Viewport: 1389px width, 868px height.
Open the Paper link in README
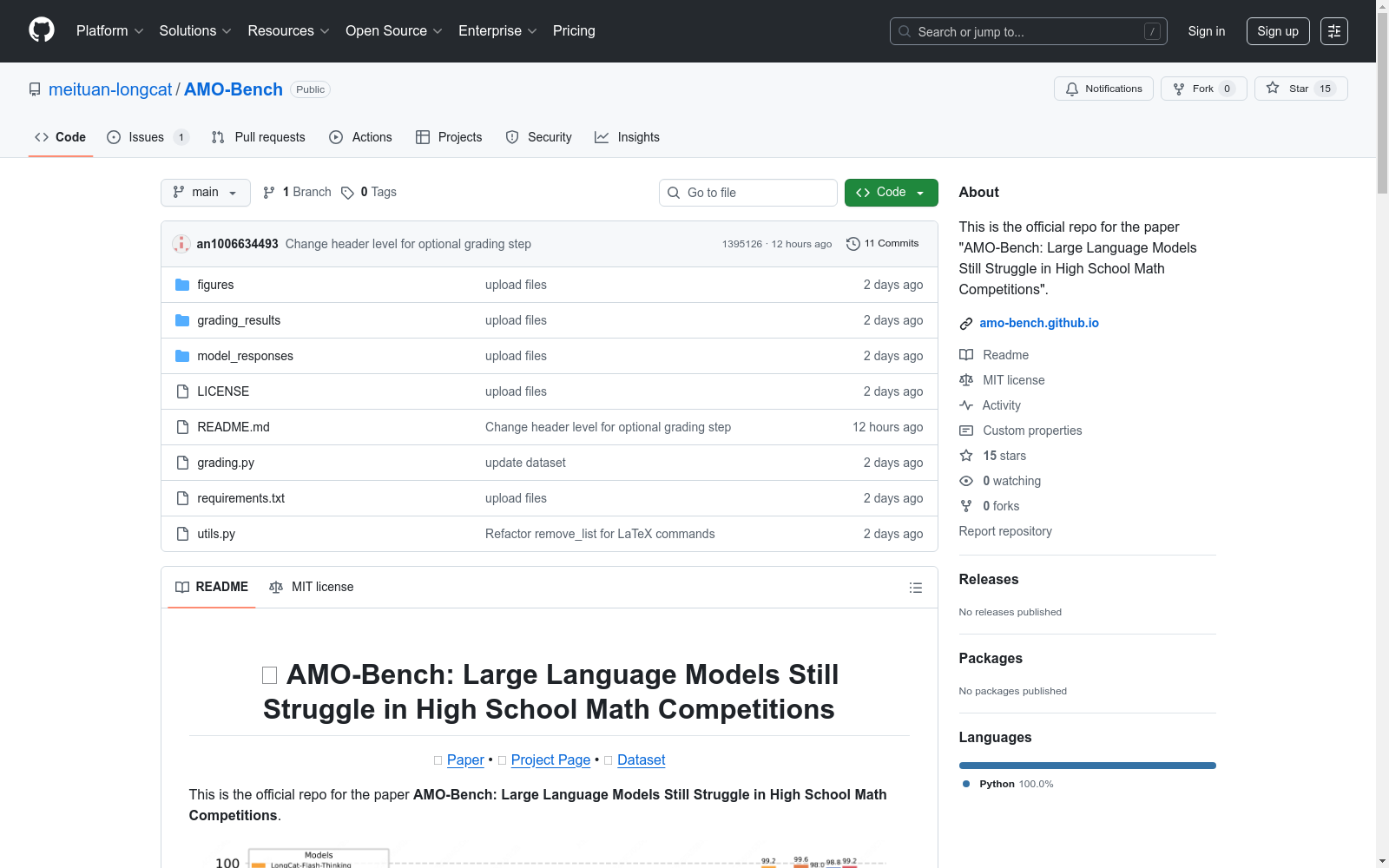point(465,760)
